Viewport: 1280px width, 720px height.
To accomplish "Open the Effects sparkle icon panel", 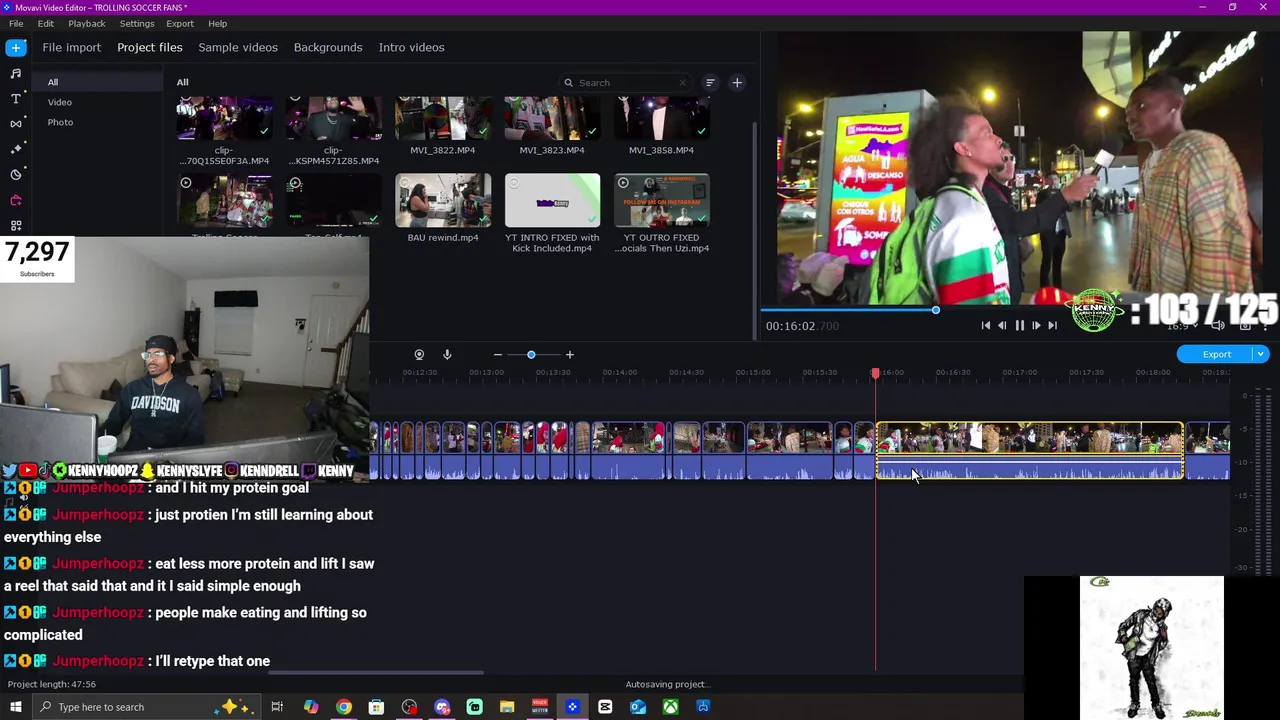I will point(16,149).
